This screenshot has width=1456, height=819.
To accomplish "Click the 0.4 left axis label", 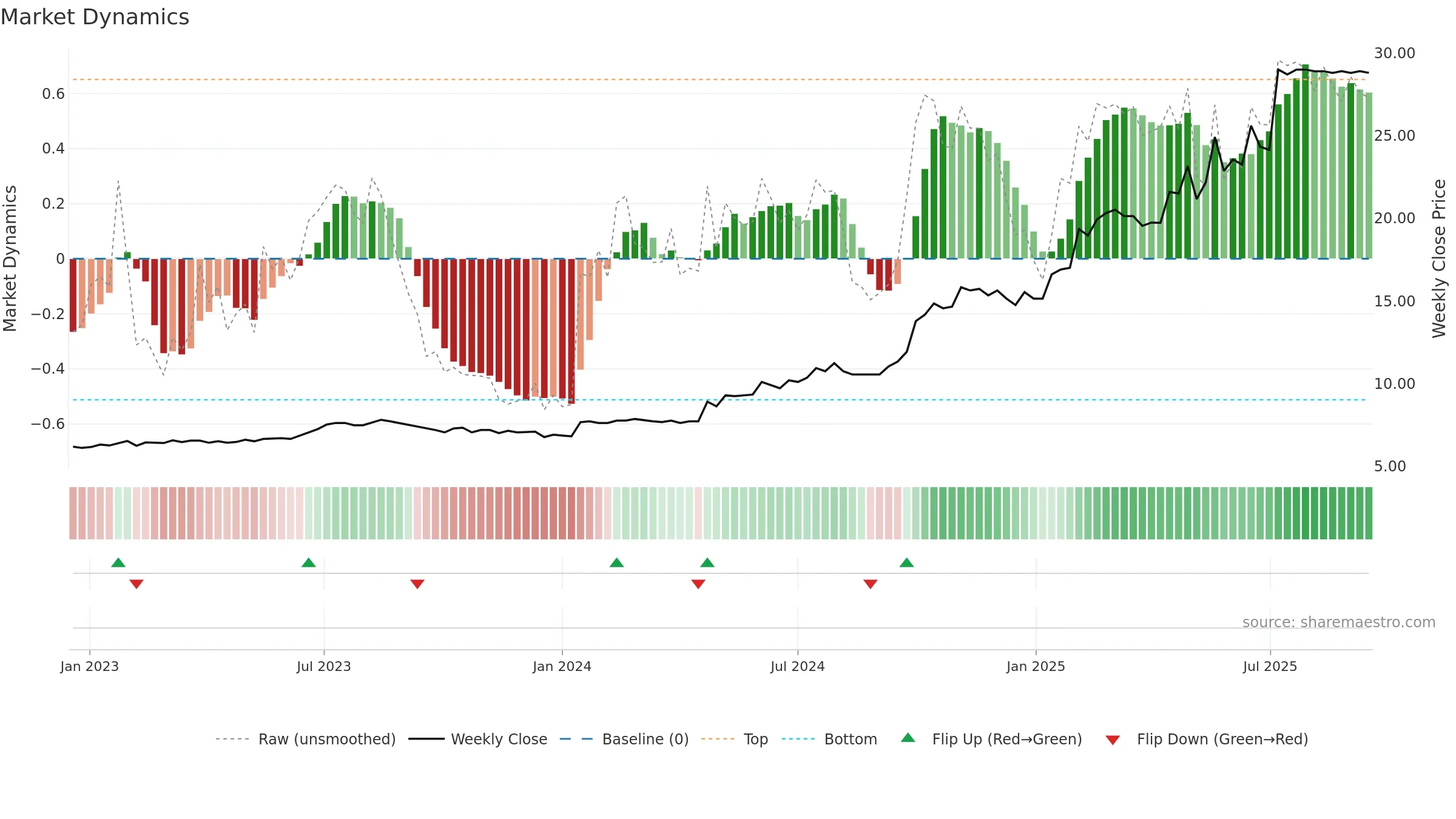I will tap(53, 149).
